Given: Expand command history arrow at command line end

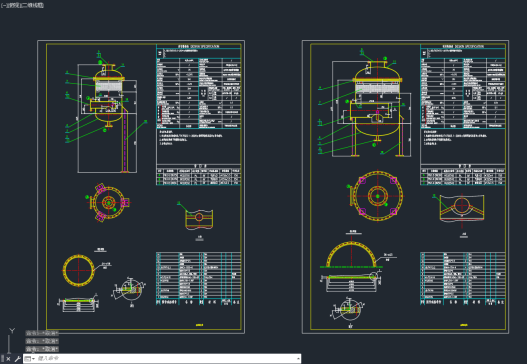Looking at the screenshot, I should click(298, 359).
